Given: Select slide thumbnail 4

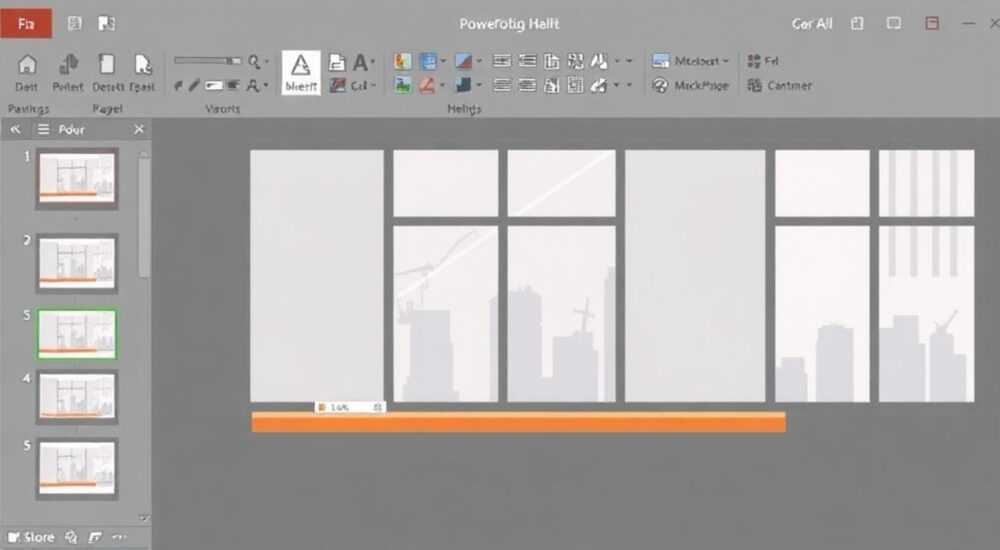Looking at the screenshot, I should [x=77, y=398].
